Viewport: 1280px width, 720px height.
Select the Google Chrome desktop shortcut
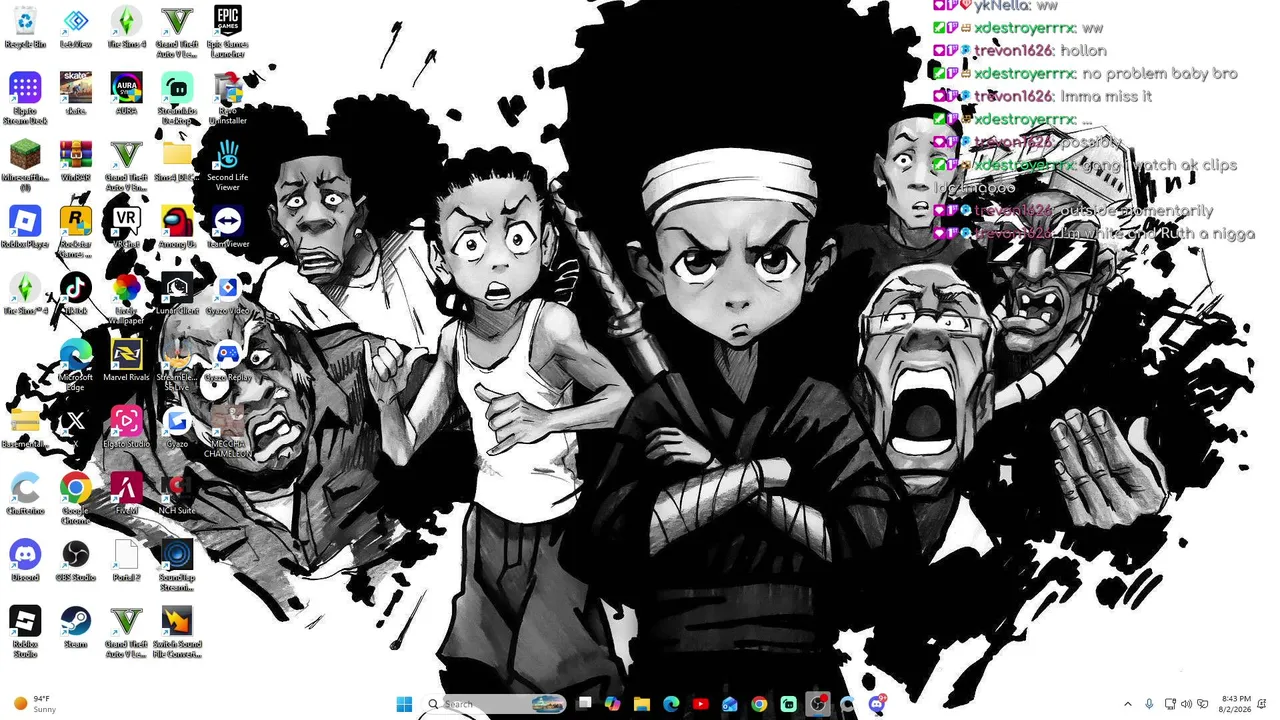point(76,498)
